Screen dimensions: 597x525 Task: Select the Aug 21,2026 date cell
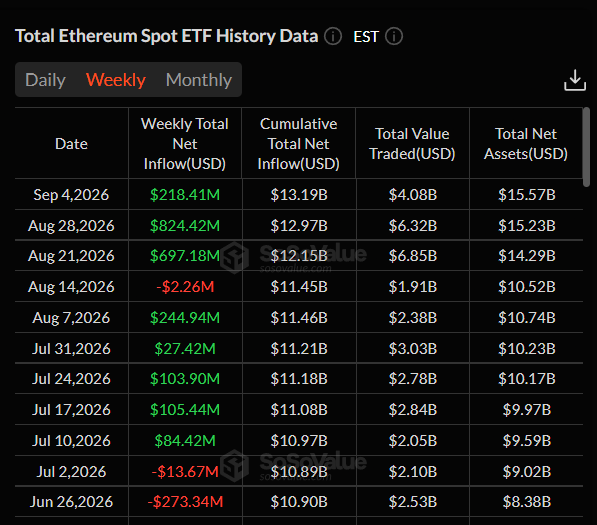pyautogui.click(x=71, y=255)
